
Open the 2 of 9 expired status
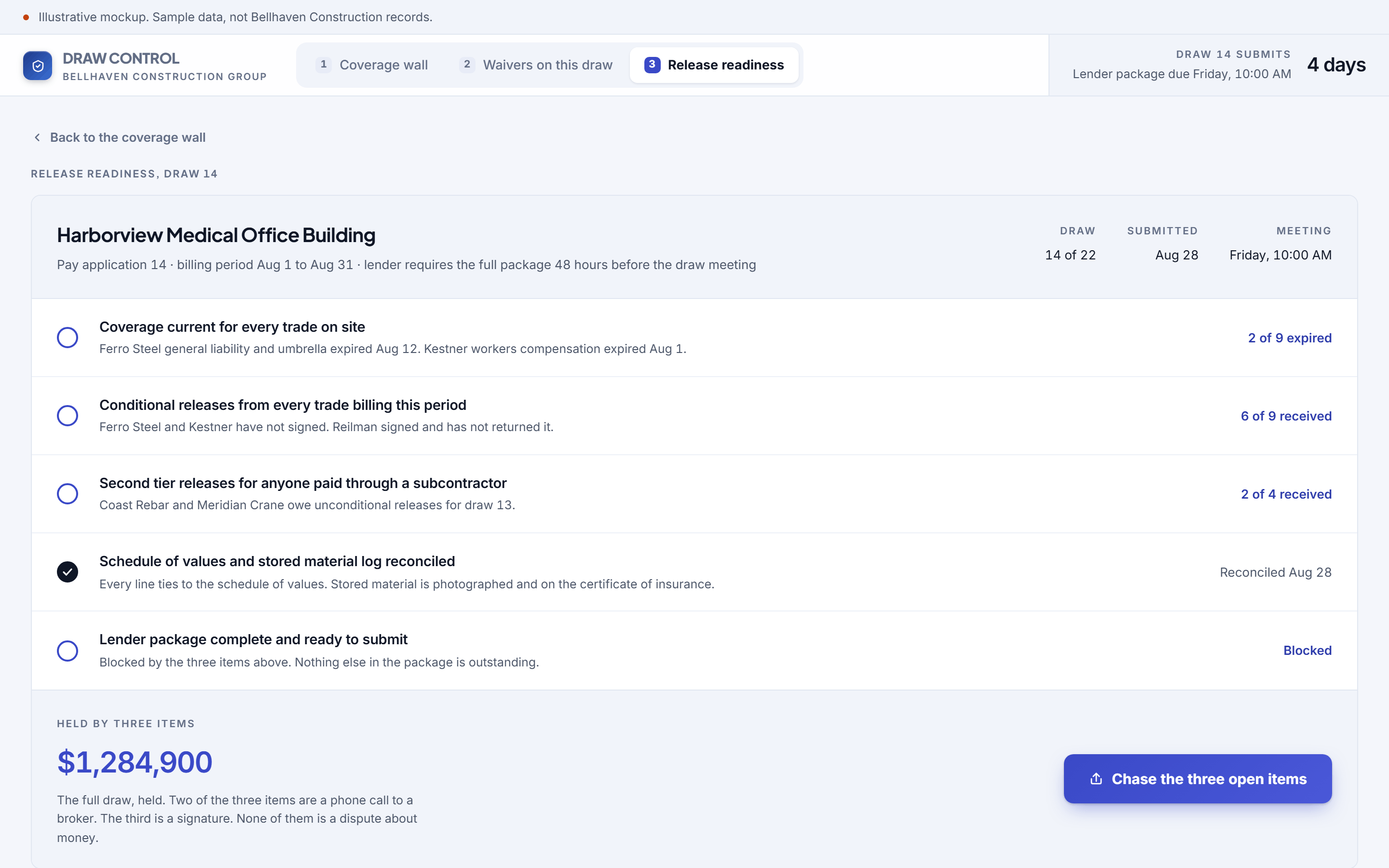(x=1290, y=338)
